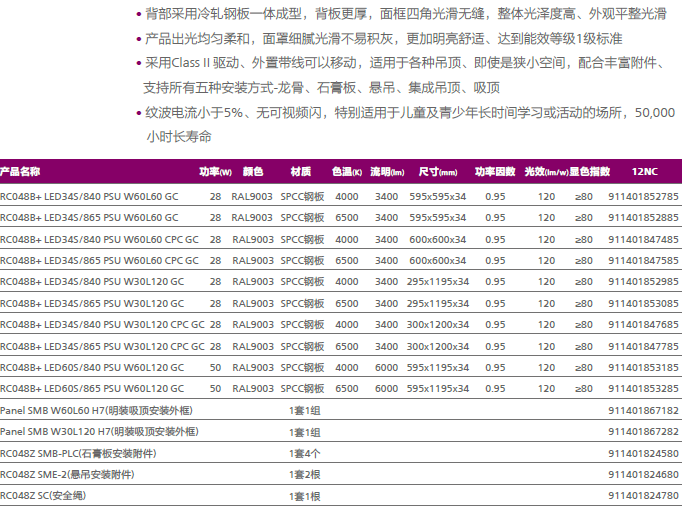Viewport: 688px width, 514px height.
Task: Click RC048B+ LED34S/865 PSU W30L120 CPC GC name
Action: pyautogui.click(x=102, y=346)
